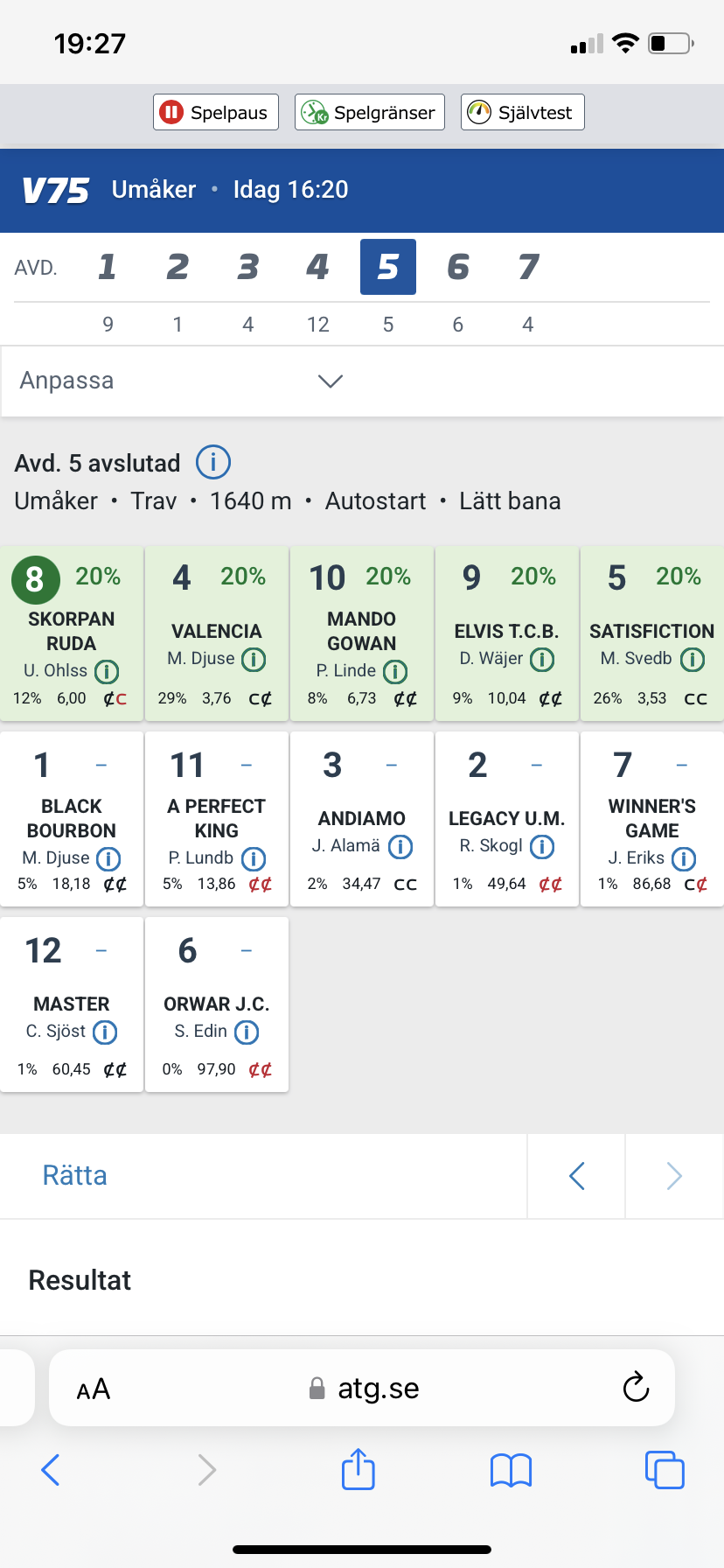Open Safari bookmarks book icon
724x1568 pixels.
[512, 1469]
